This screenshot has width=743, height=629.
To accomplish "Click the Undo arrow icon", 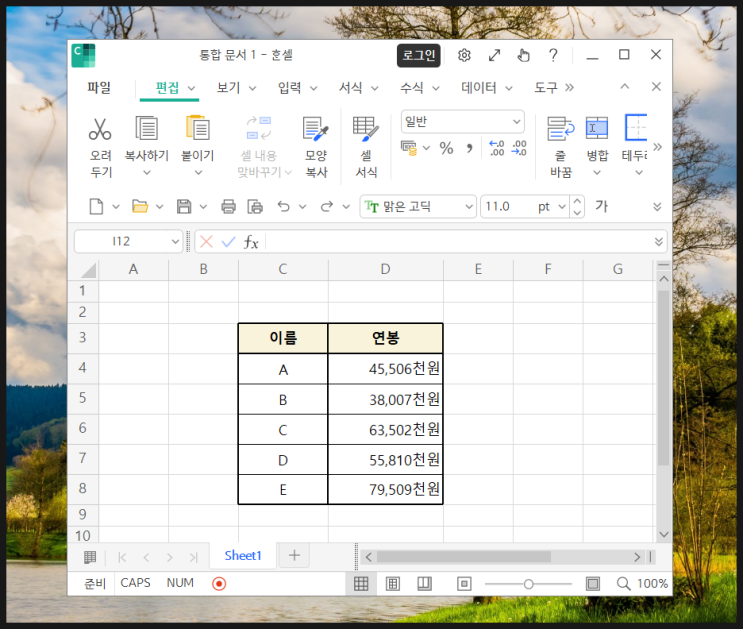I will 283,207.
